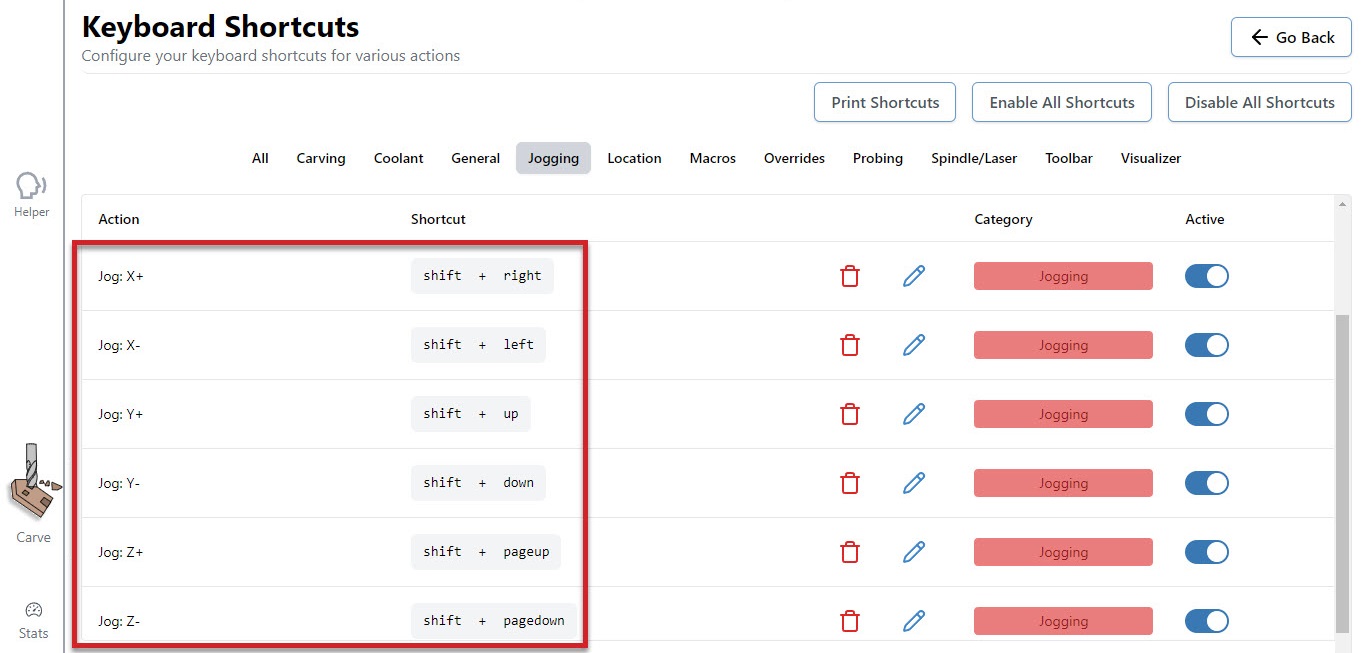The image size is (1368, 653).
Task: Edit the Jog: X+ shortcut
Action: (913, 276)
